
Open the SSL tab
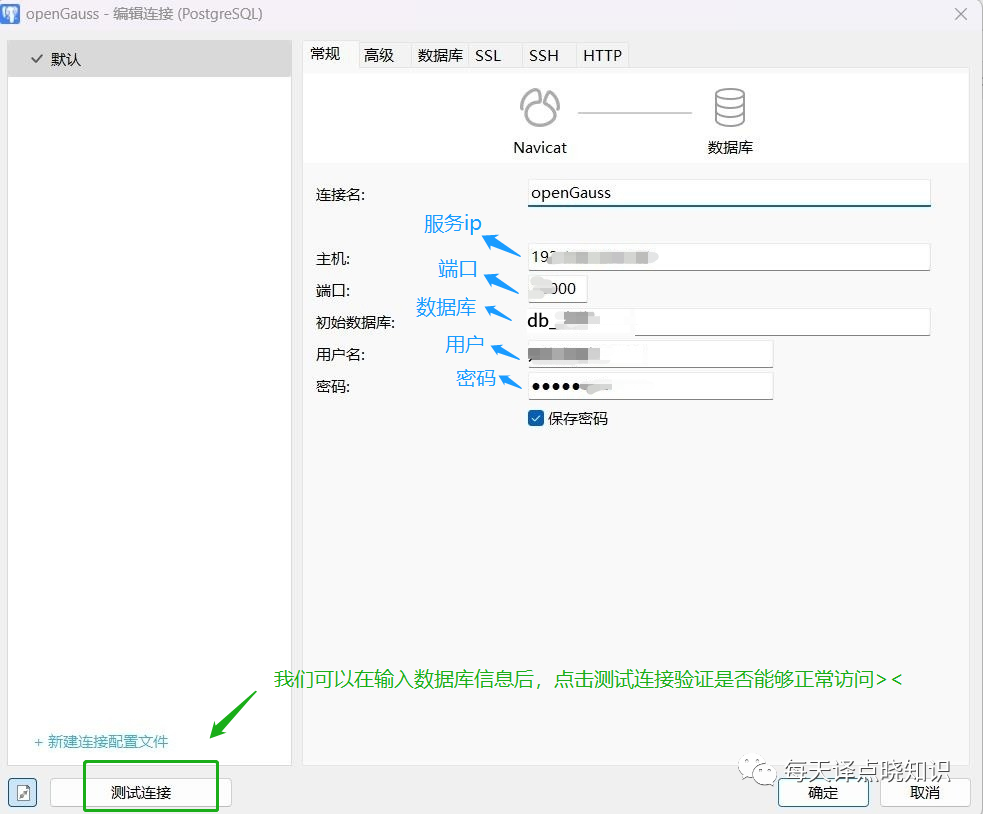pos(489,55)
